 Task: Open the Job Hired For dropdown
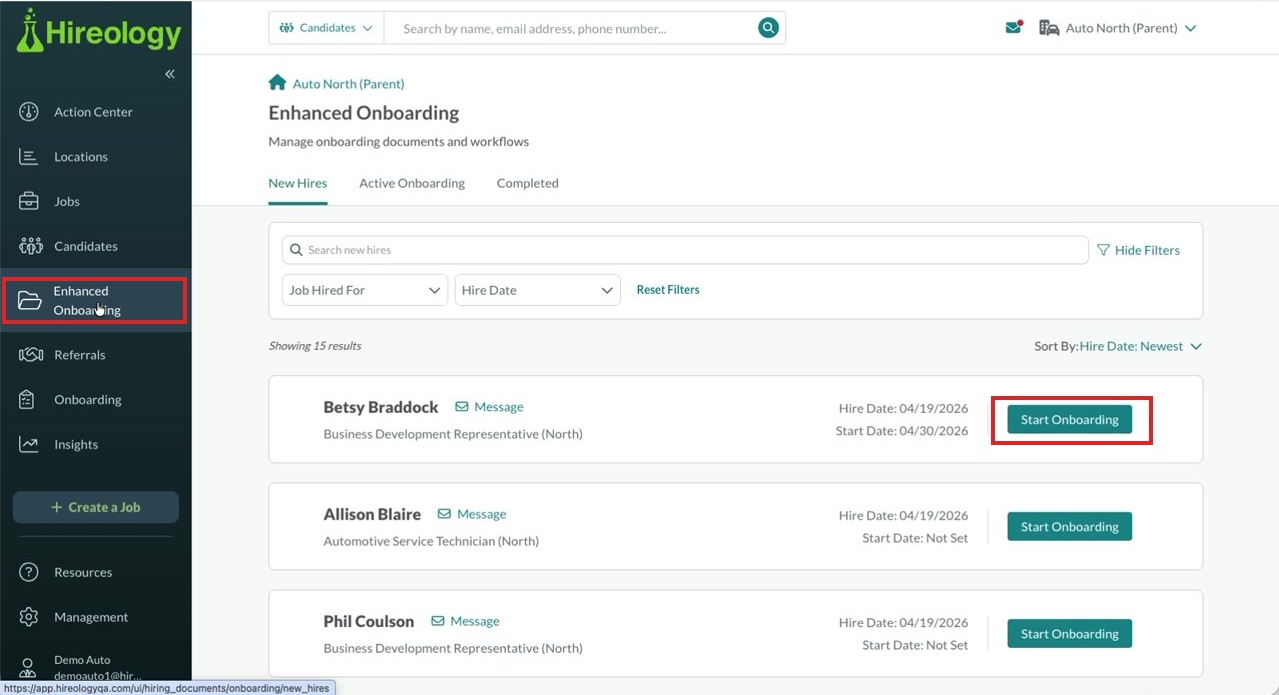pyautogui.click(x=365, y=290)
